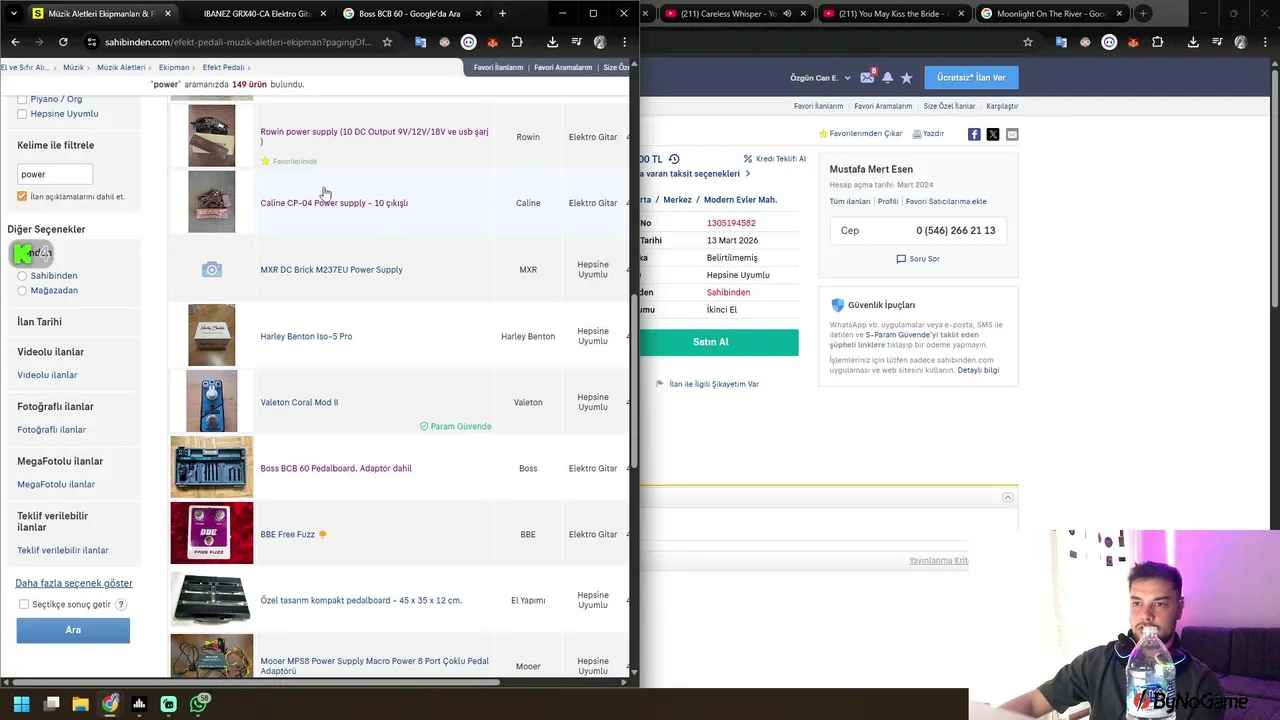Open File Explorer from the taskbar
1280x720 pixels.
click(80, 704)
